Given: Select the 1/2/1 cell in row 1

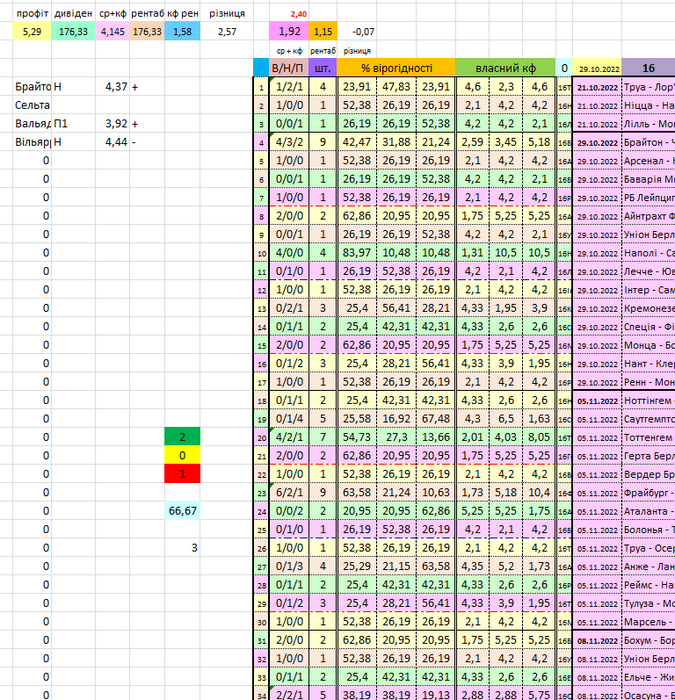Looking at the screenshot, I should pos(289,87).
